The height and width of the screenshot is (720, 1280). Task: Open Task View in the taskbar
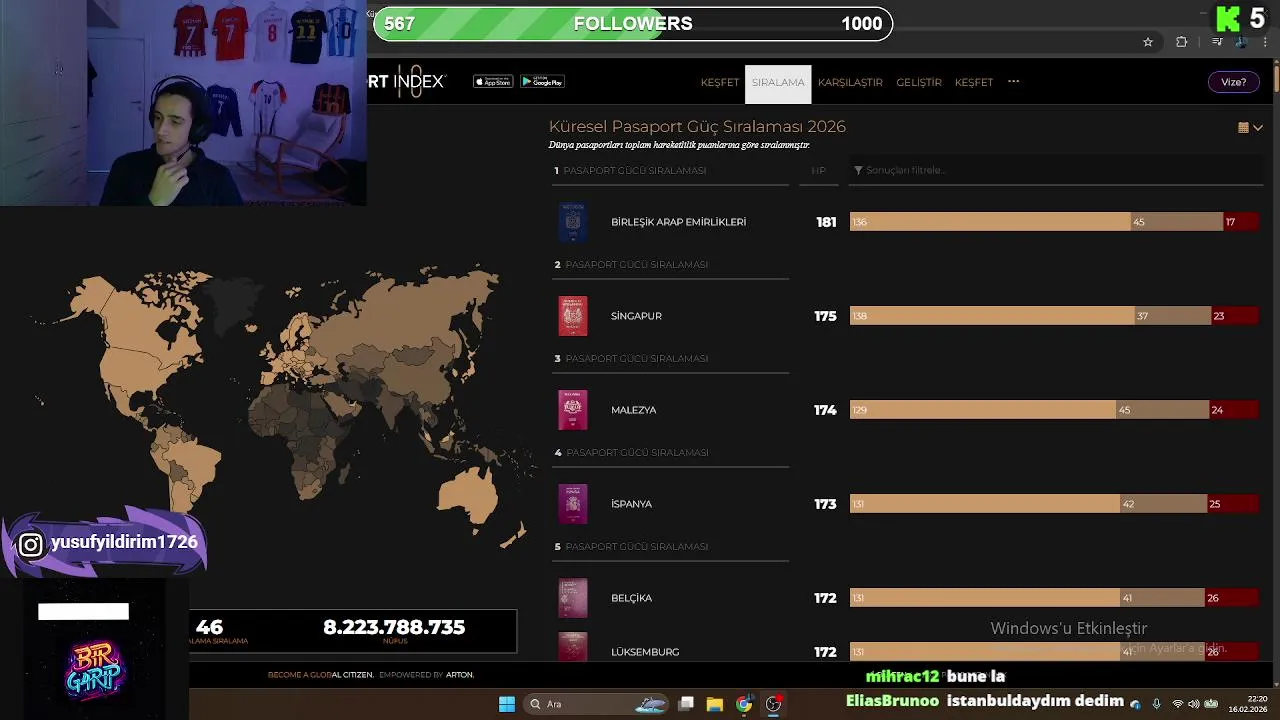[686, 704]
